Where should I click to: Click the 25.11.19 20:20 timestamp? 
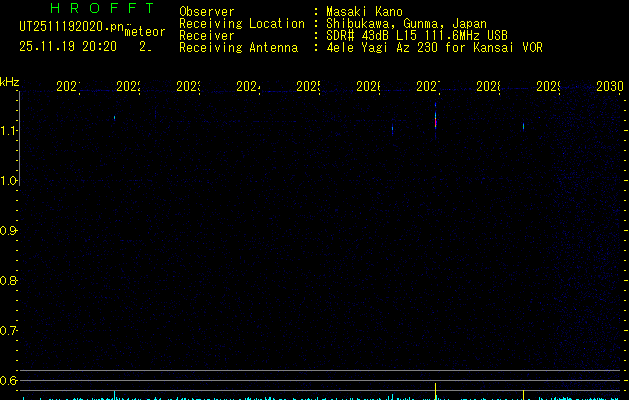pyautogui.click(x=67, y=46)
